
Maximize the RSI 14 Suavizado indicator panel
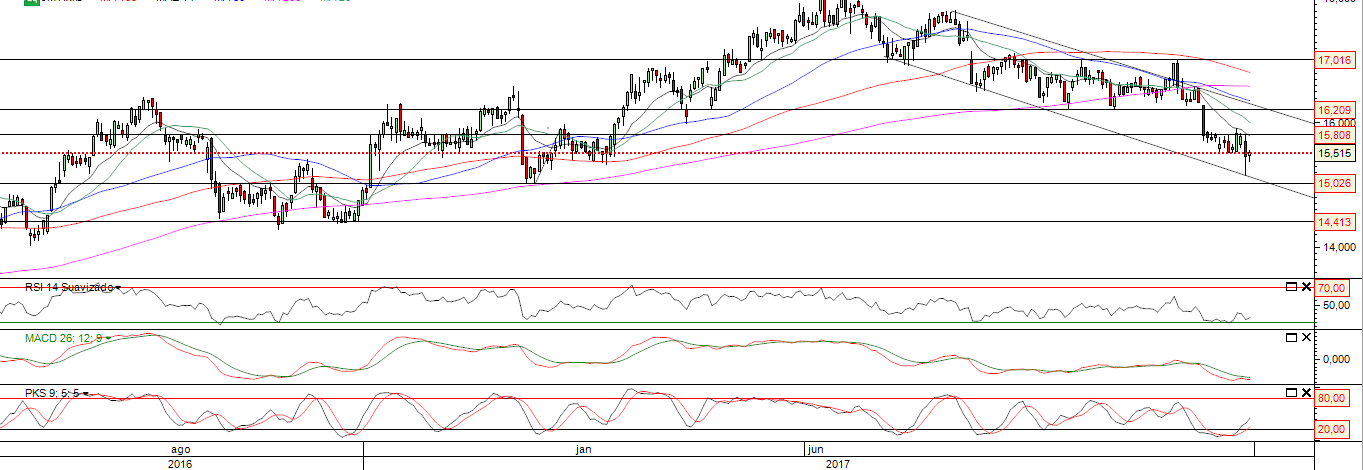click(1291, 287)
